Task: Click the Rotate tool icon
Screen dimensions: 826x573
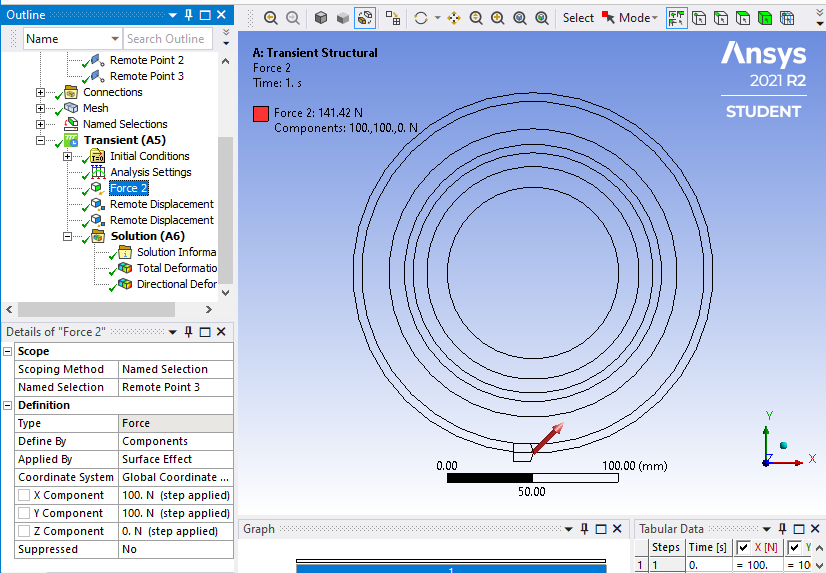Action: 421,18
